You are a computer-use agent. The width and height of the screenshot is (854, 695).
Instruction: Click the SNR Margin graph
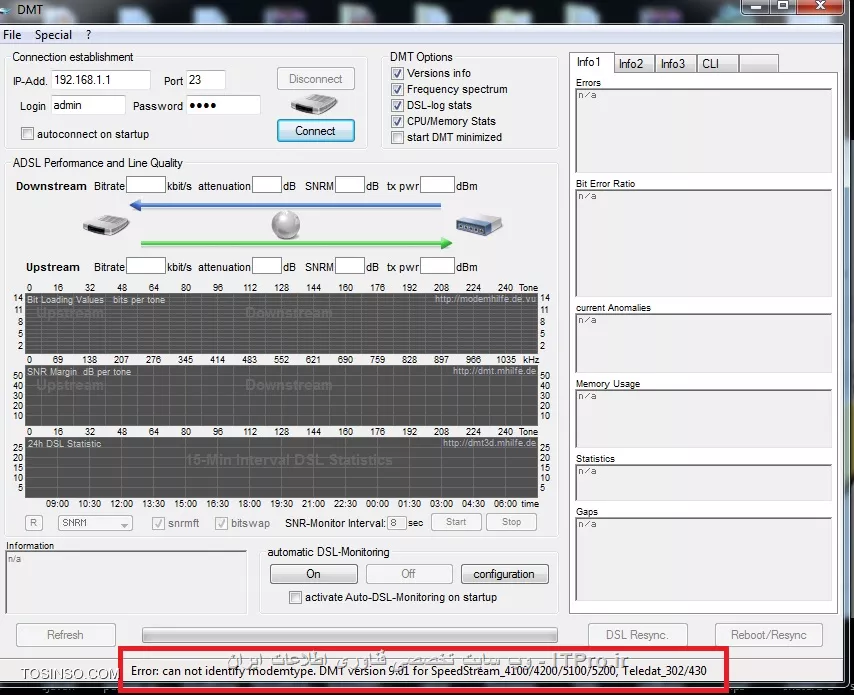click(282, 396)
